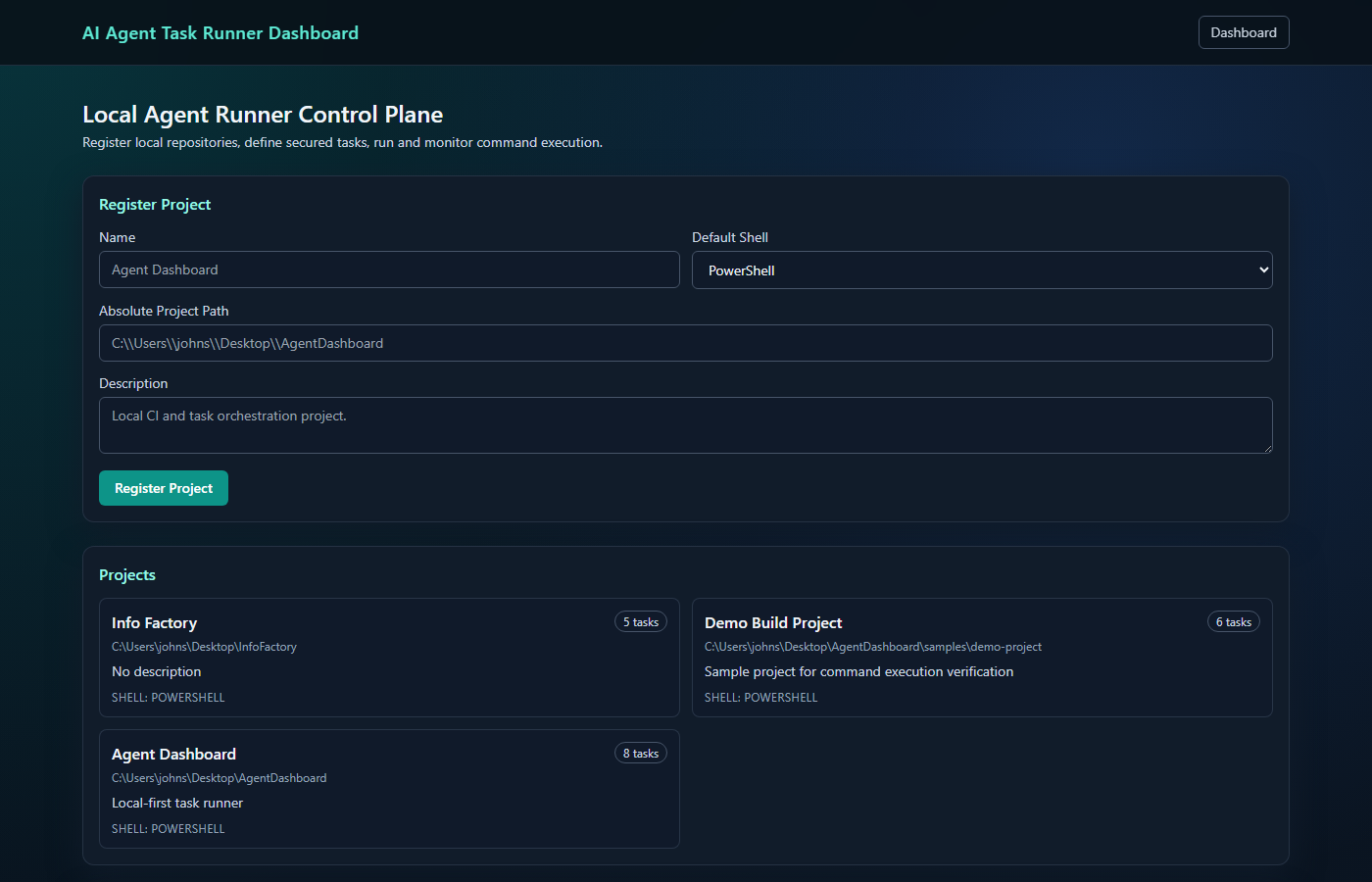Click the 8 tasks badge on Agent Dashboard
This screenshot has width=1372, height=882.
(640, 753)
